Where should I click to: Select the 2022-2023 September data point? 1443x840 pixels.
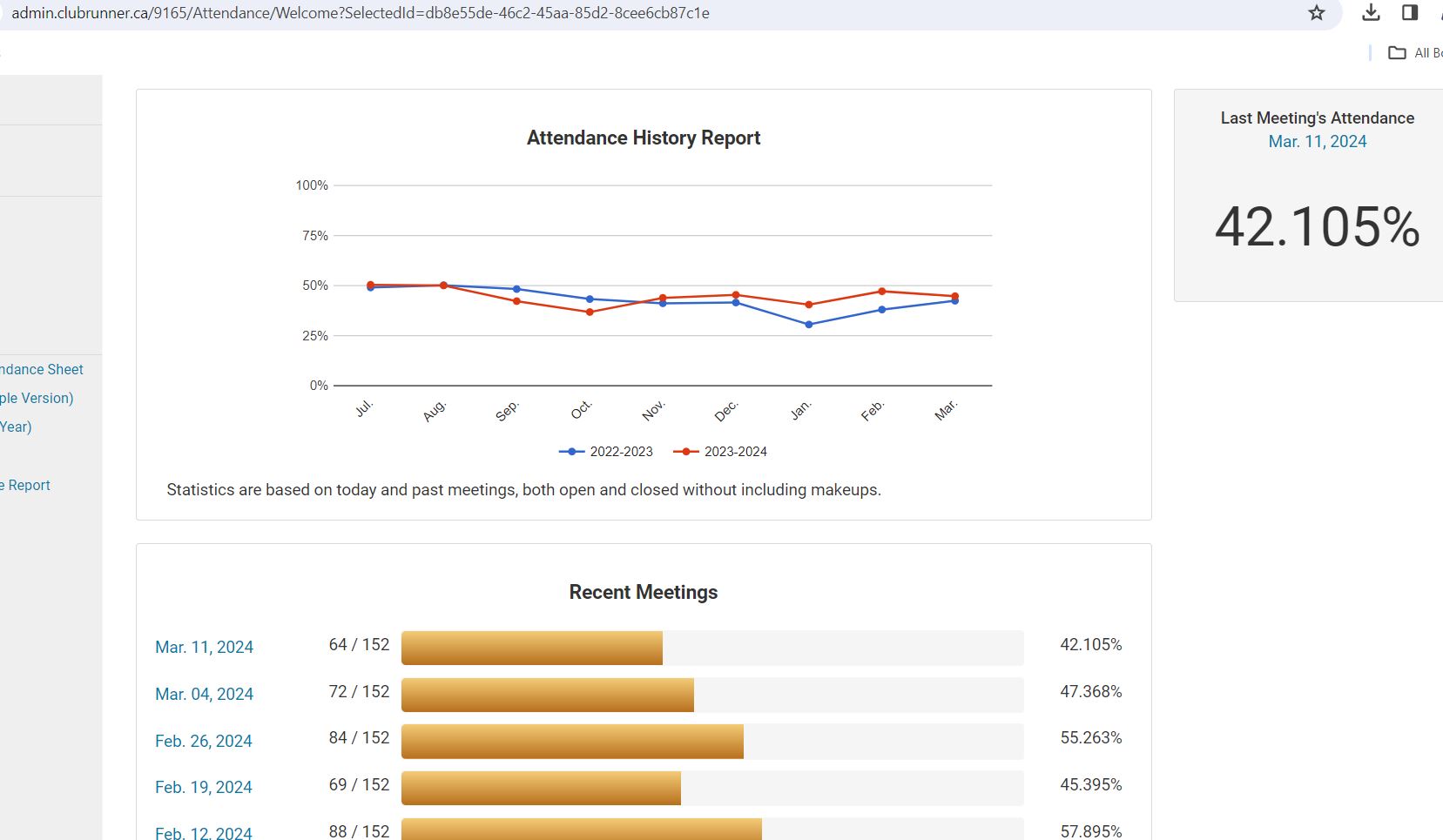tap(516, 289)
